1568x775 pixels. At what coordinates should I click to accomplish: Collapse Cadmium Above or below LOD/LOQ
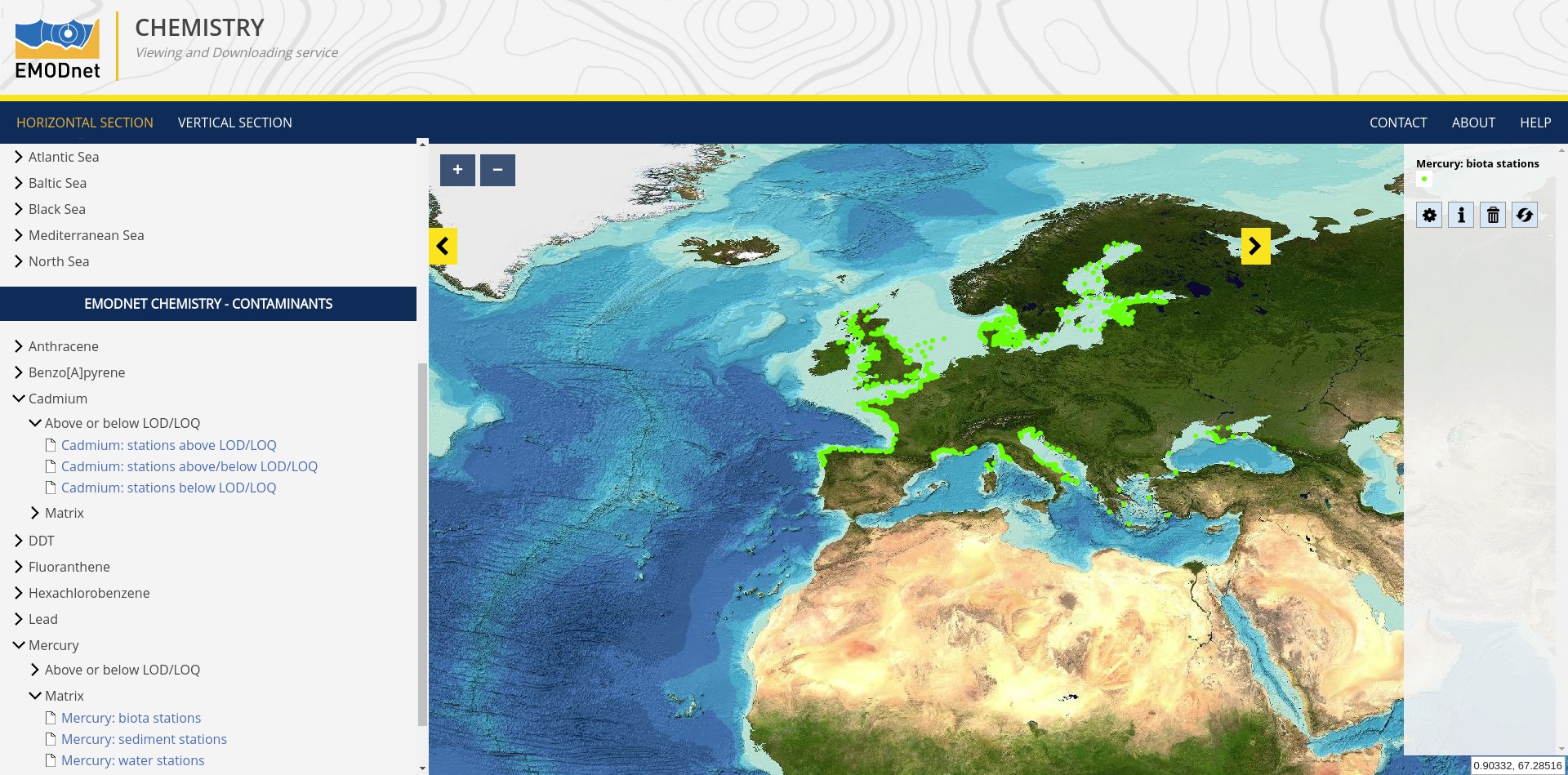35,423
